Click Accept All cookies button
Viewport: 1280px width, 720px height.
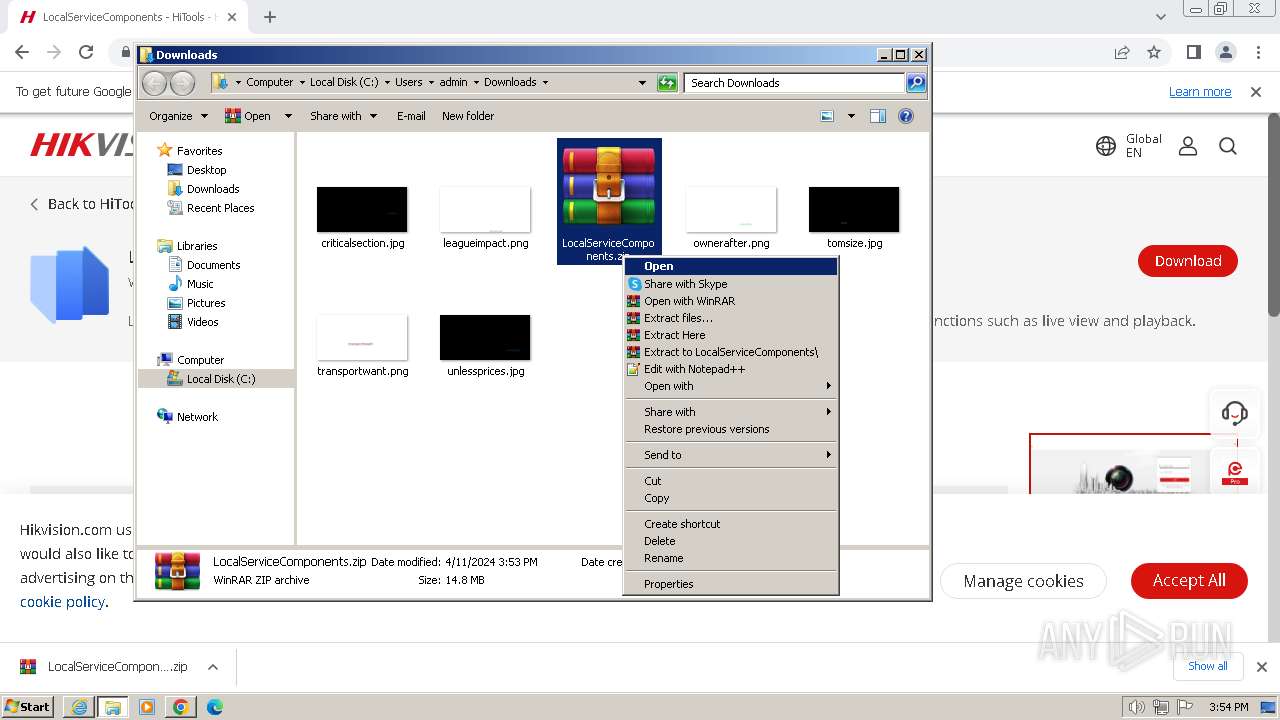coord(1189,580)
